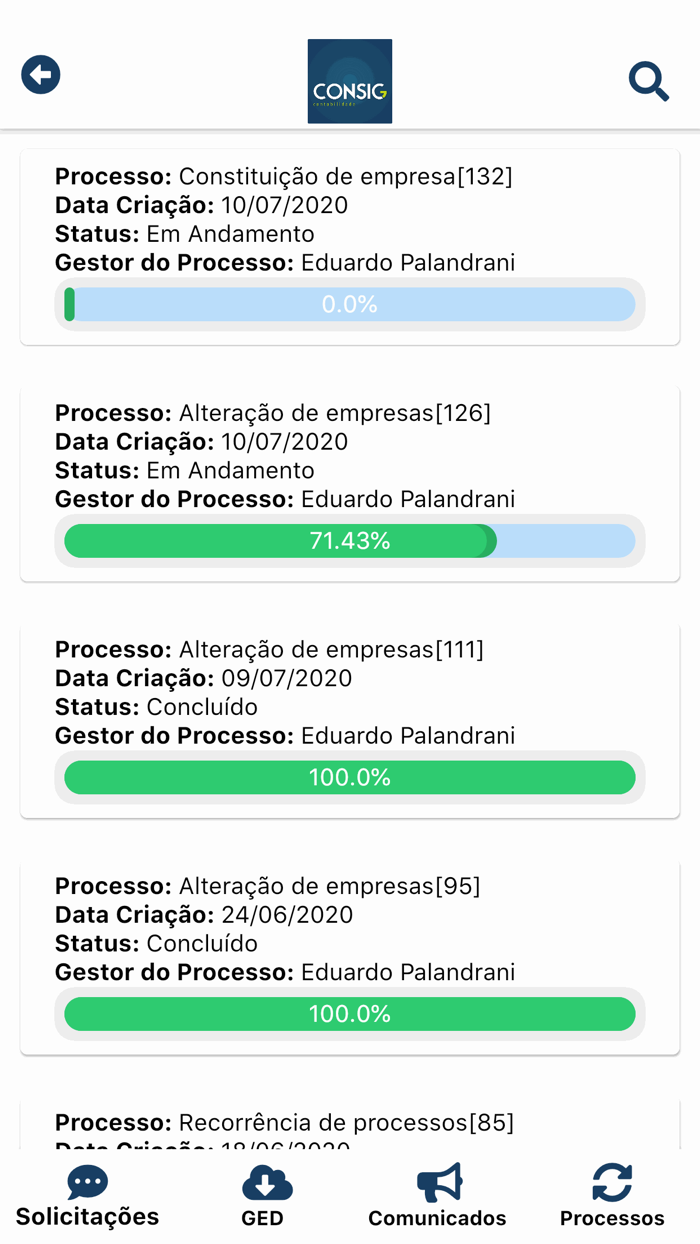The width and height of the screenshot is (700, 1244).
Task: Open the Processos tab label
Action: click(x=612, y=1218)
